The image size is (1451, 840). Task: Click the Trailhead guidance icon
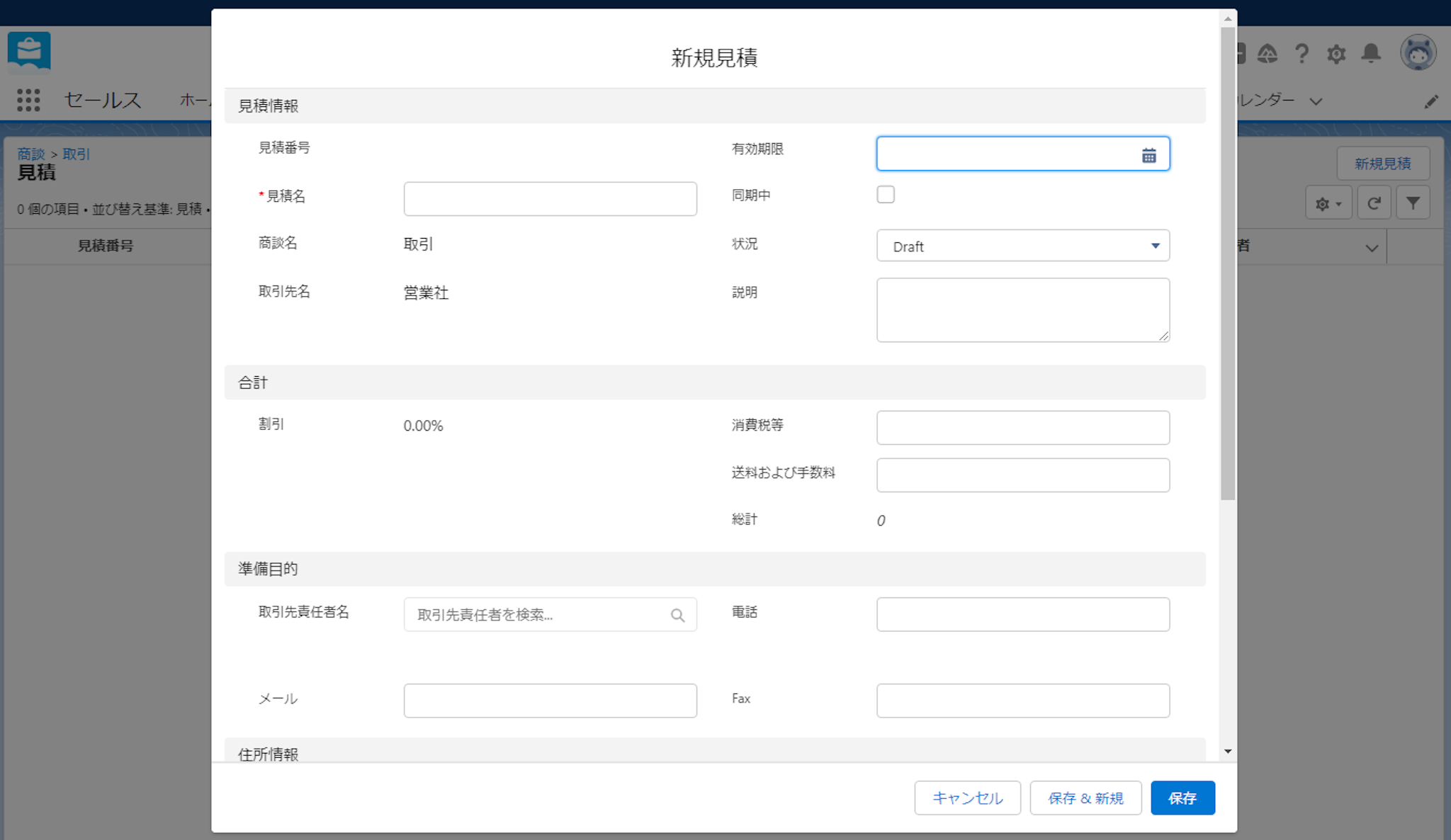(x=1267, y=54)
